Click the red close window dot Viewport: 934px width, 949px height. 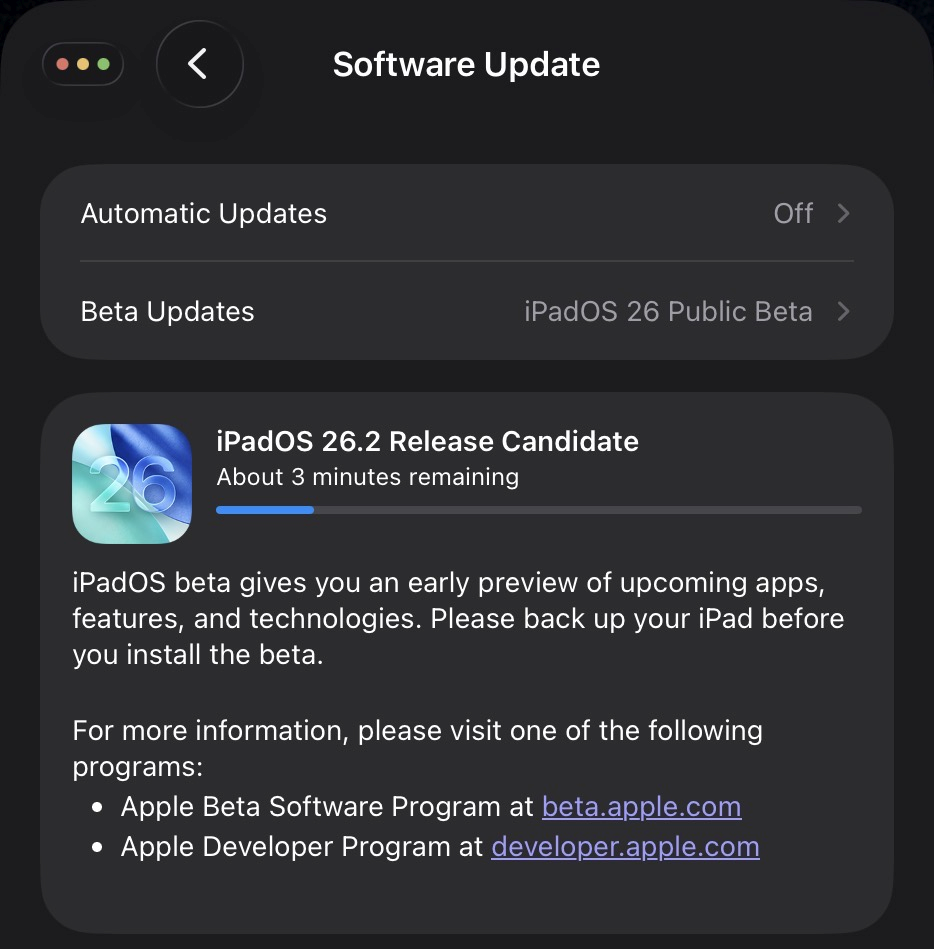(x=63, y=65)
